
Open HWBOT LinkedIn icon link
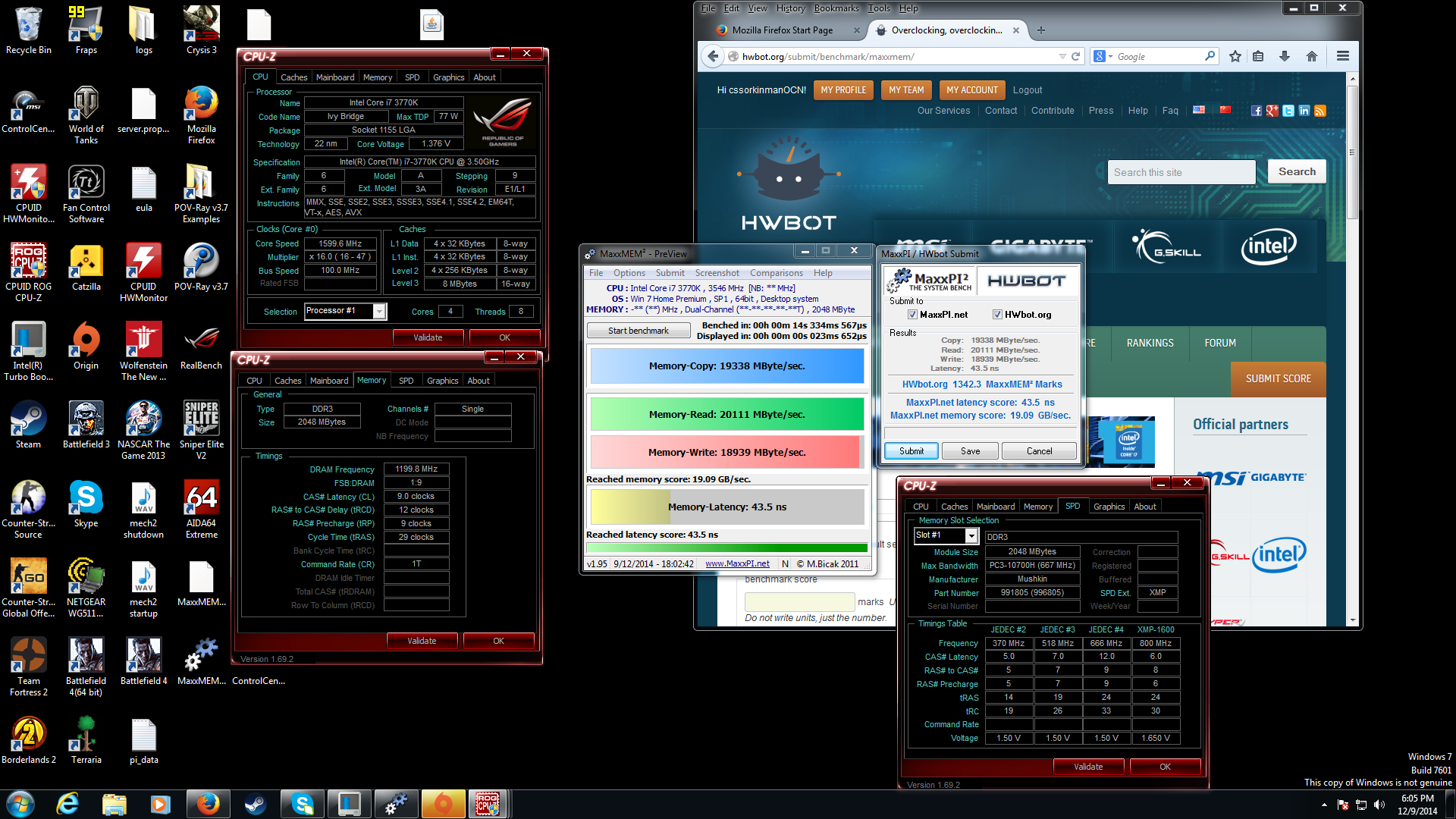(1304, 111)
